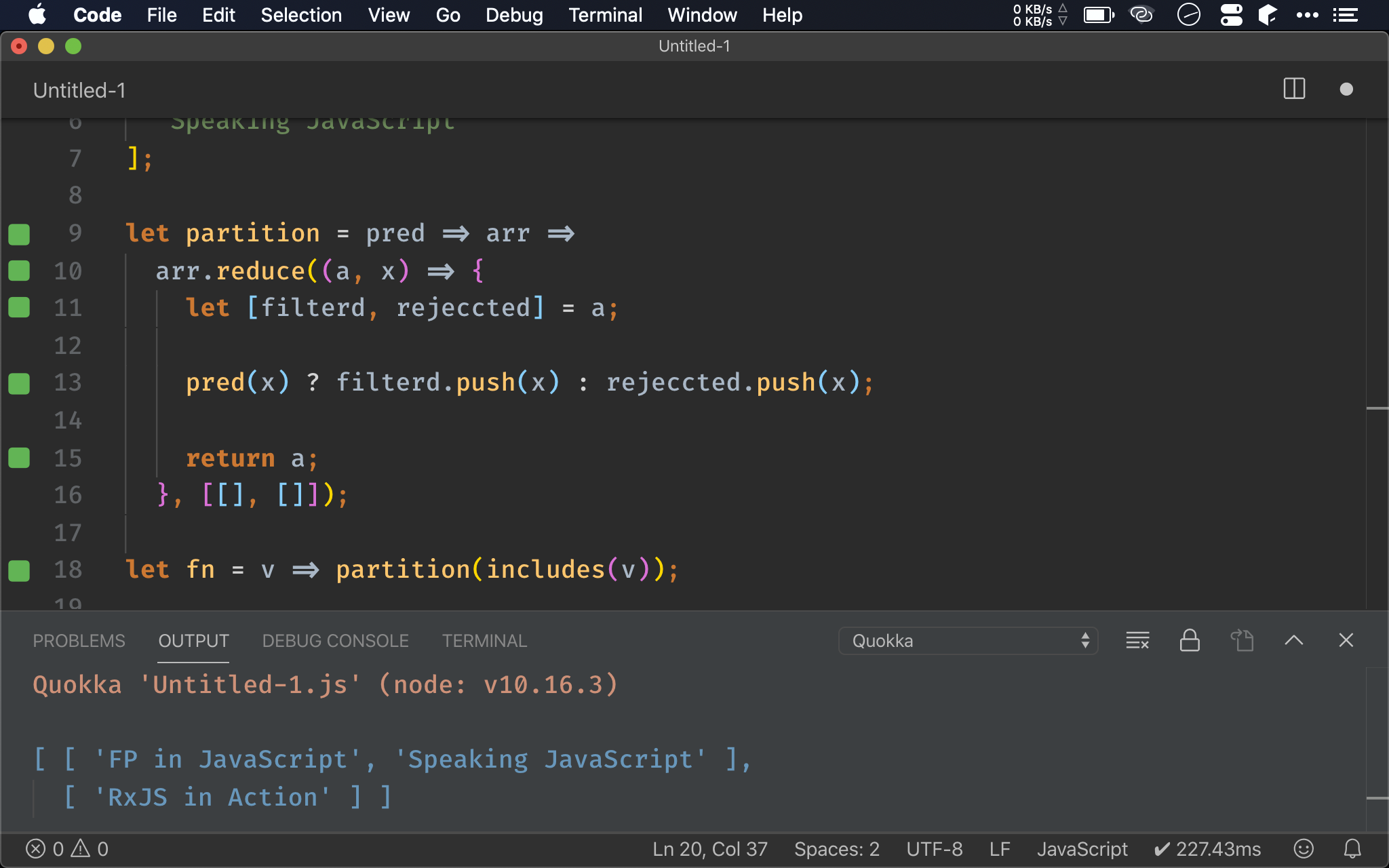Open the Help menu
Screen dimensions: 1389x868
pyautogui.click(x=782, y=15)
